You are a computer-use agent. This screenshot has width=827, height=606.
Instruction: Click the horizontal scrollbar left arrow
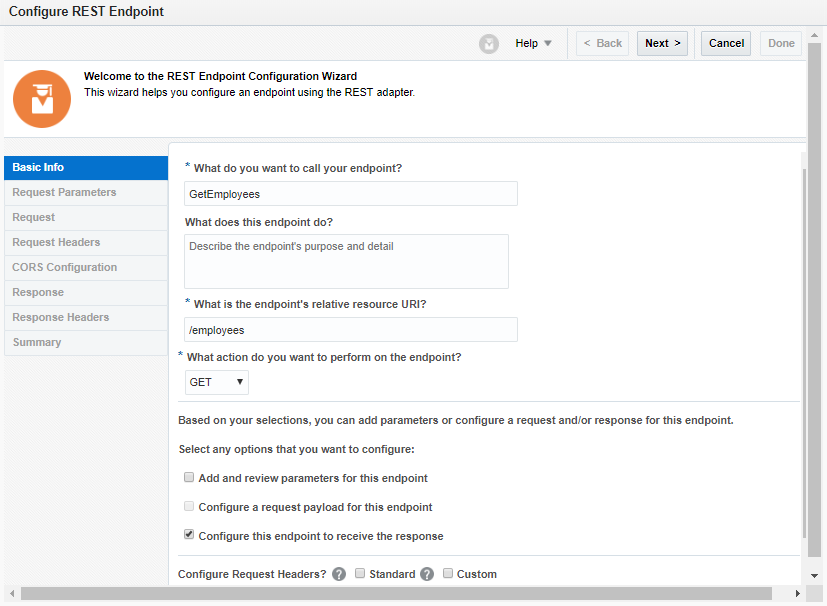click(x=11, y=594)
